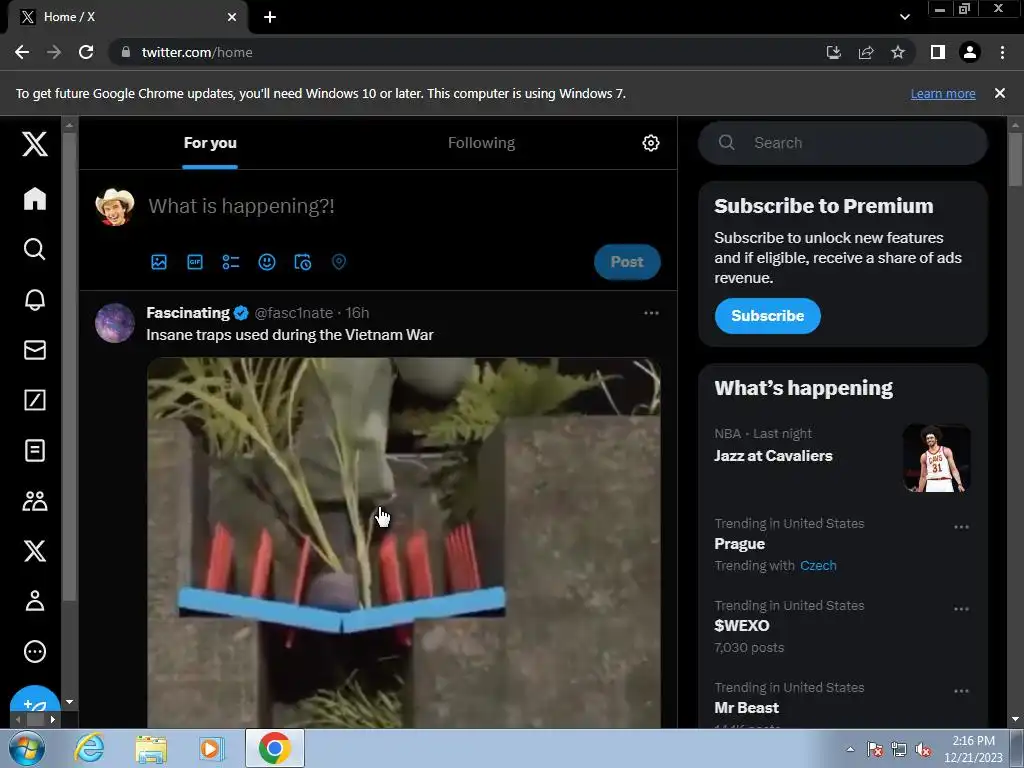This screenshot has width=1024, height=768.
Task: Open the $WEXO trending topic
Action: pos(742,626)
